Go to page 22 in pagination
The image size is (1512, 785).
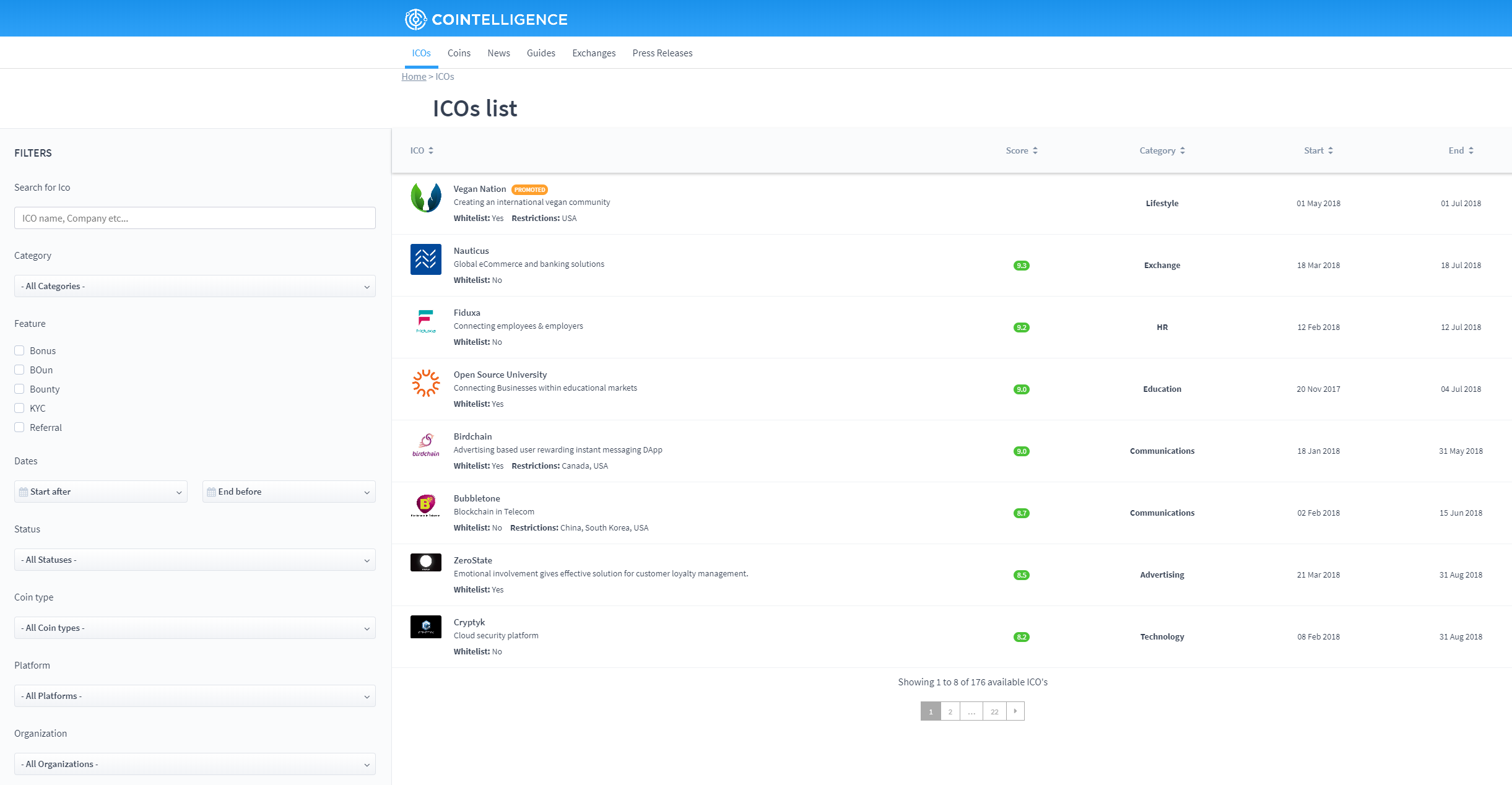(994, 711)
